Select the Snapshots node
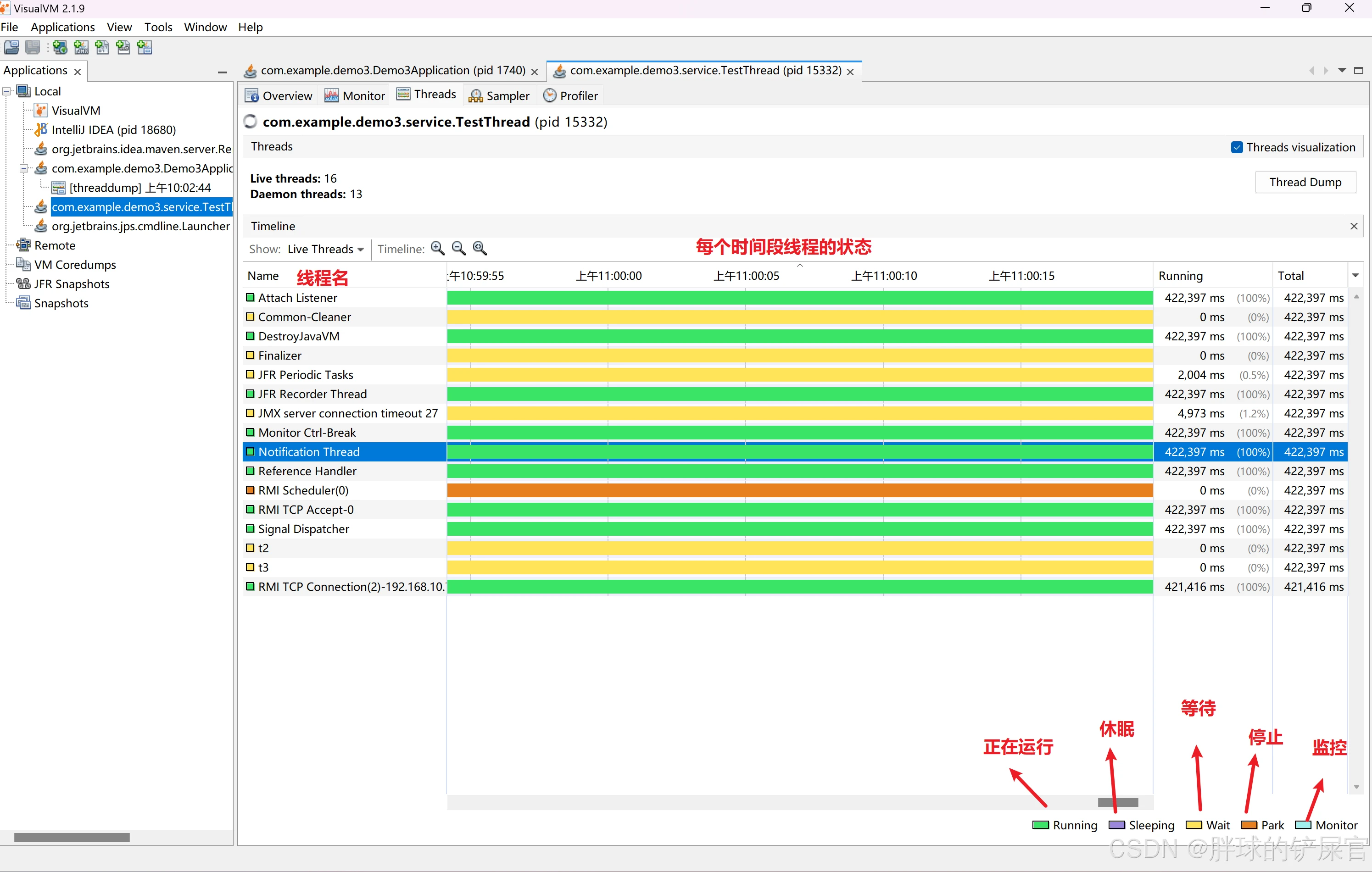The width and height of the screenshot is (1372, 872). coord(61,304)
